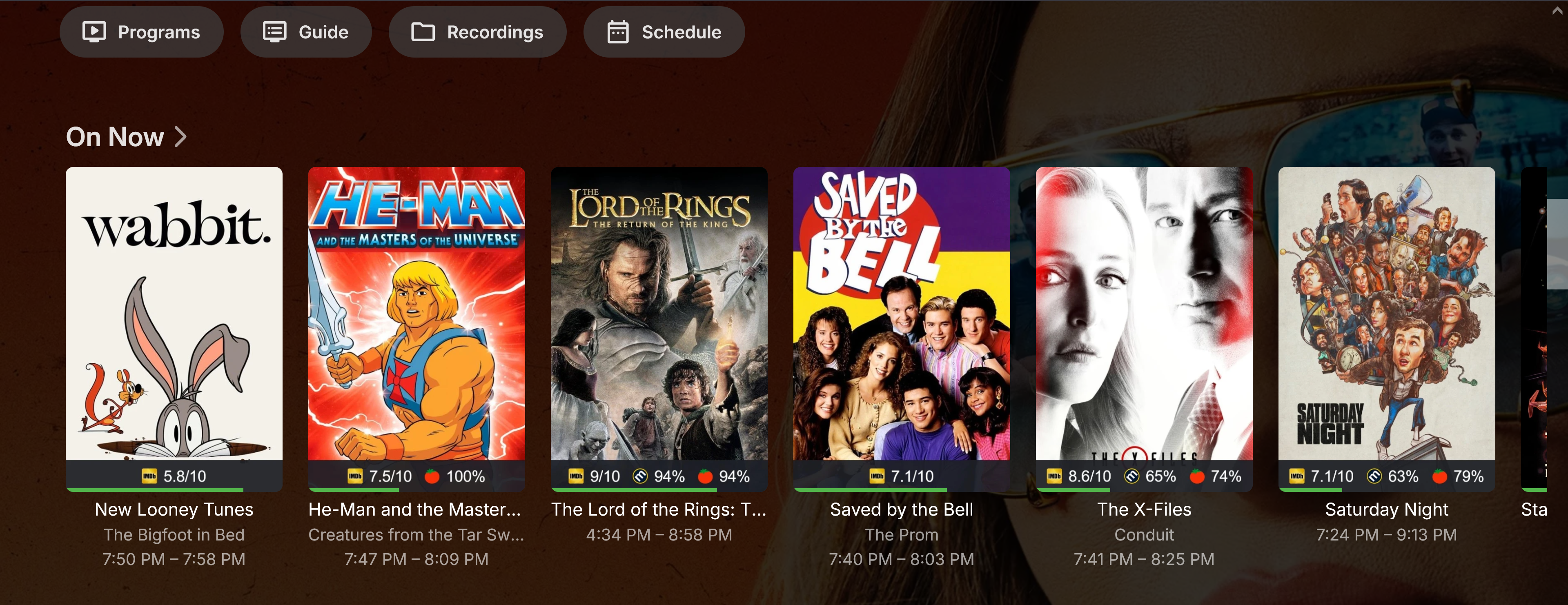Click the scroll up arrow at top right
This screenshot has width=1568, height=605.
1557,10
